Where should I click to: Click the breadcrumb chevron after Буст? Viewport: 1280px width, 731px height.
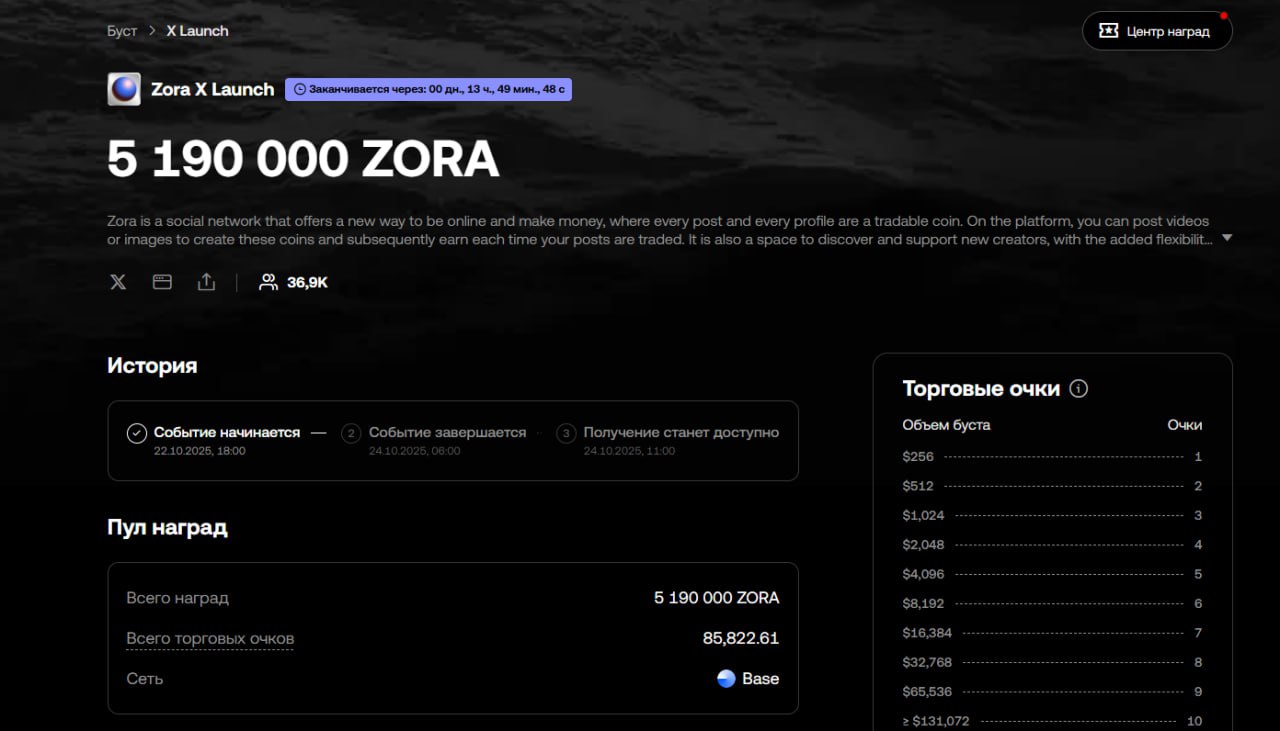pyautogui.click(x=152, y=31)
